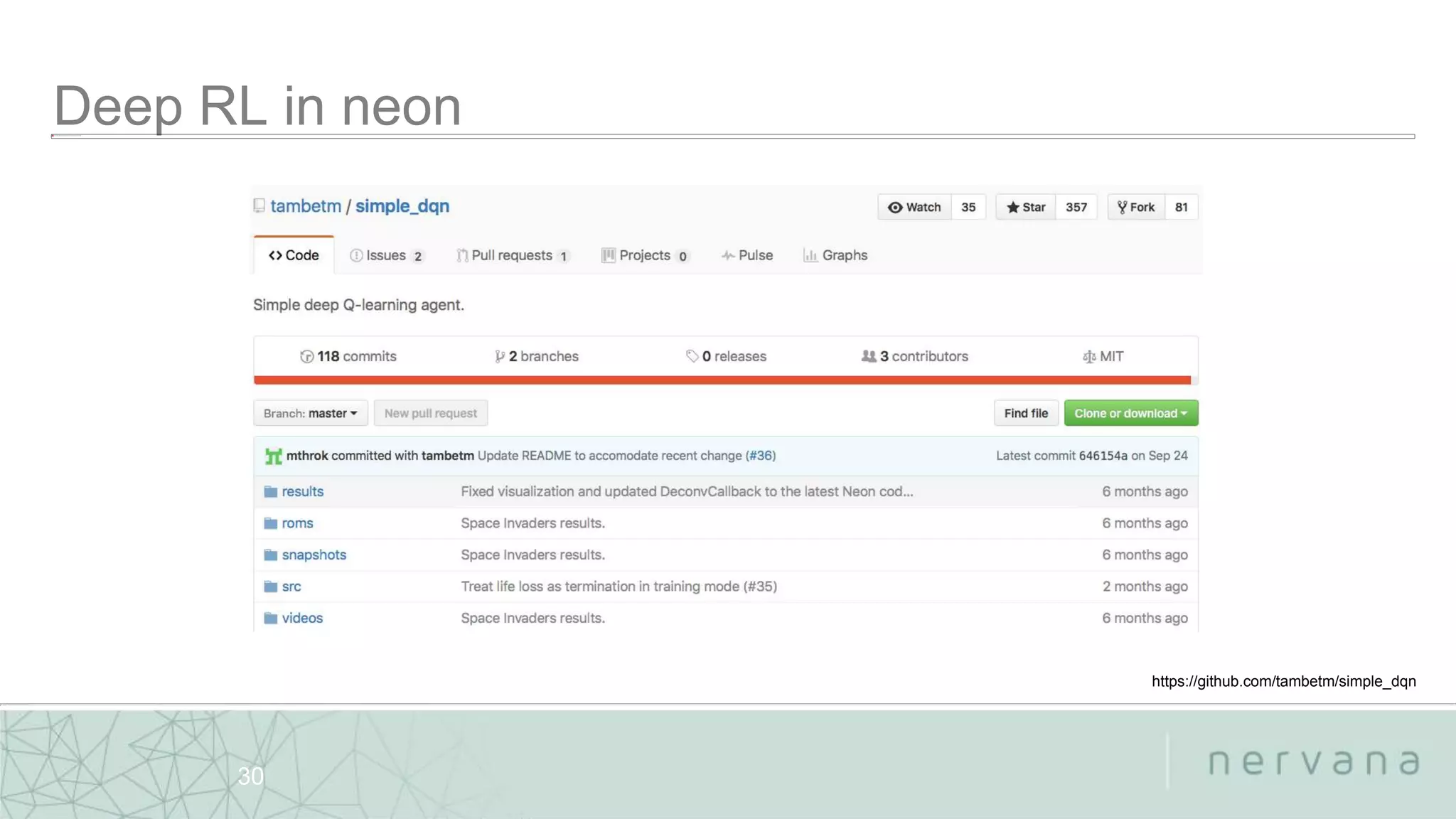The height and width of the screenshot is (819, 1456).
Task: Click 'Simple deep Q-learning agent.' description
Action: coord(358,305)
